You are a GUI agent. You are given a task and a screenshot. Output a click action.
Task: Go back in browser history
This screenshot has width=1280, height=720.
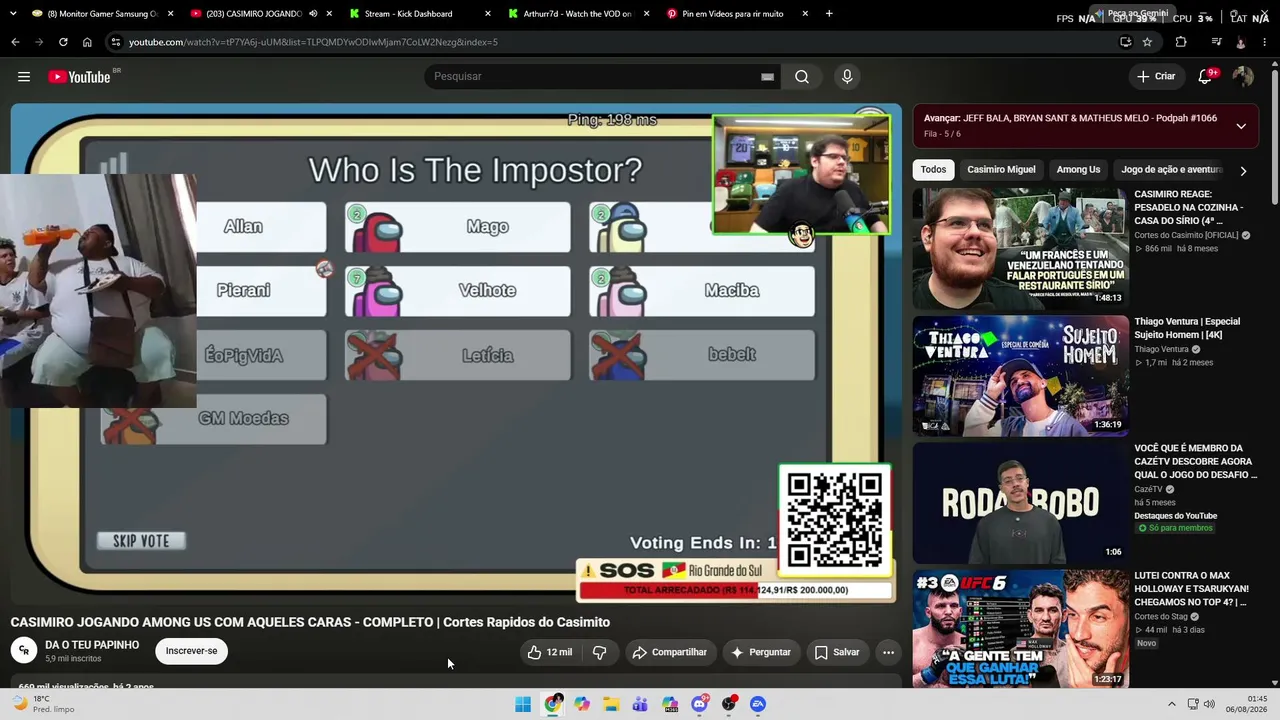(x=15, y=42)
